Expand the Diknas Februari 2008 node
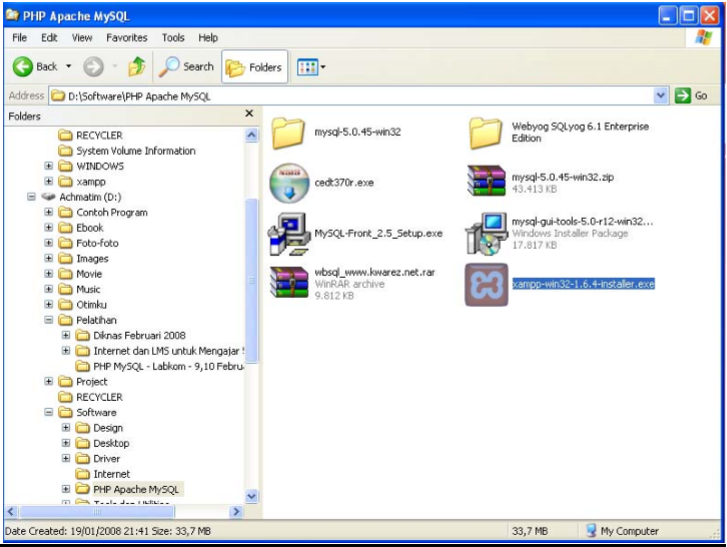The image size is (727, 547). pyautogui.click(x=66, y=335)
